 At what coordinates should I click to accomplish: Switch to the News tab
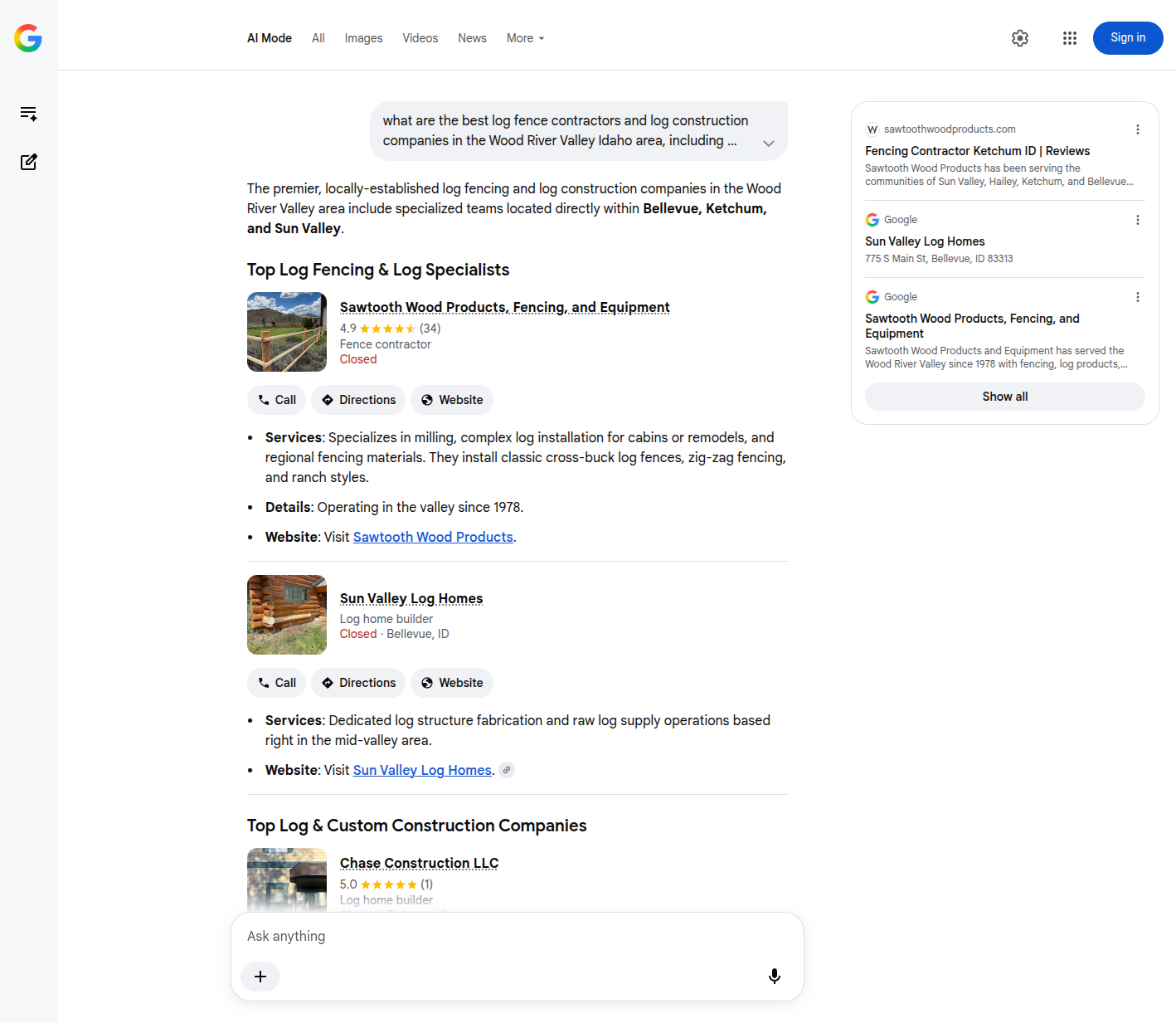point(472,38)
